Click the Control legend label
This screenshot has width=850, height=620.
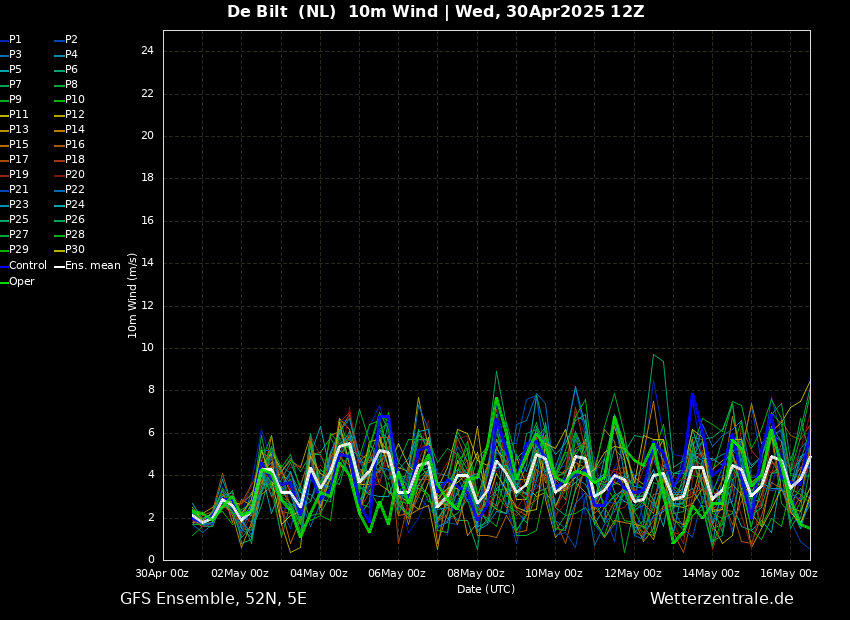point(27,266)
